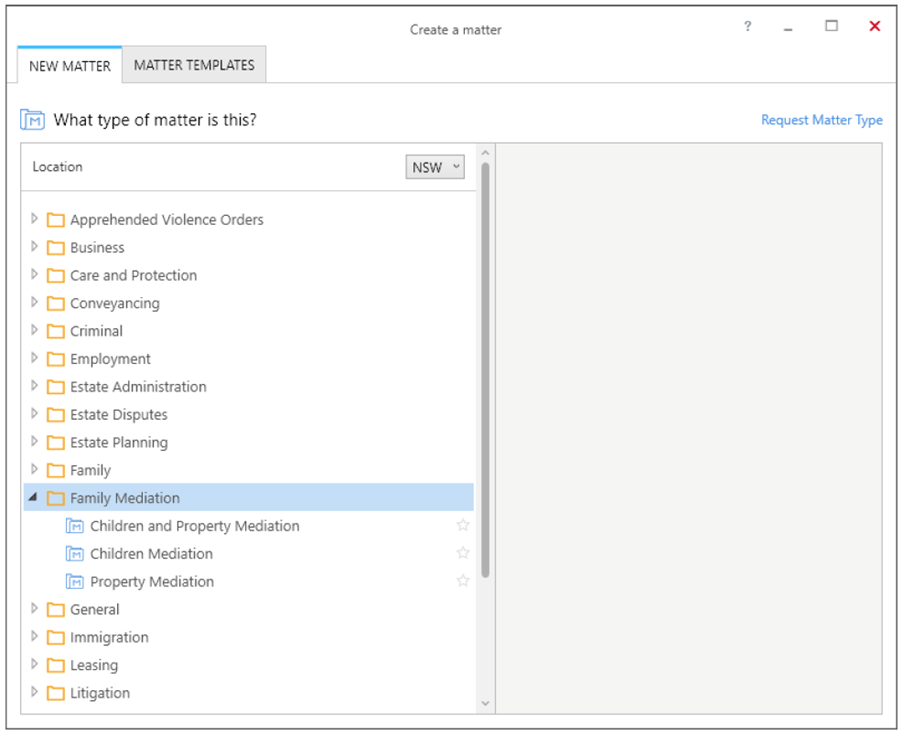
Task: Open the Request Matter Type link
Action: [822, 120]
